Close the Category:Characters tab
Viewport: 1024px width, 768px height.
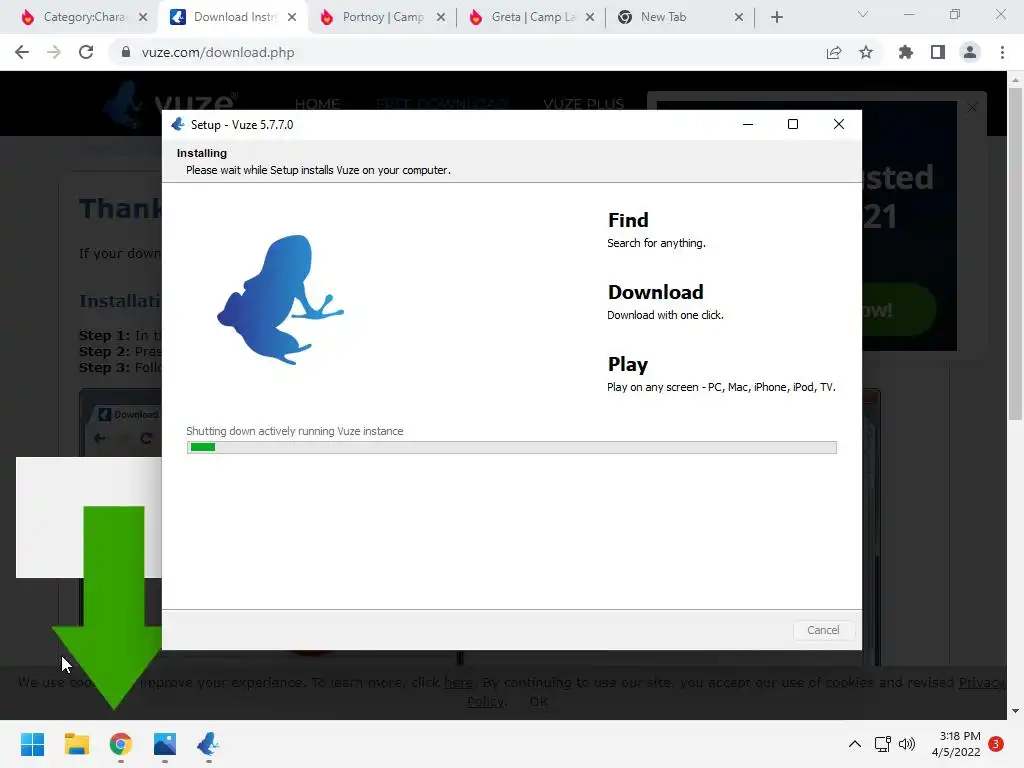143,17
